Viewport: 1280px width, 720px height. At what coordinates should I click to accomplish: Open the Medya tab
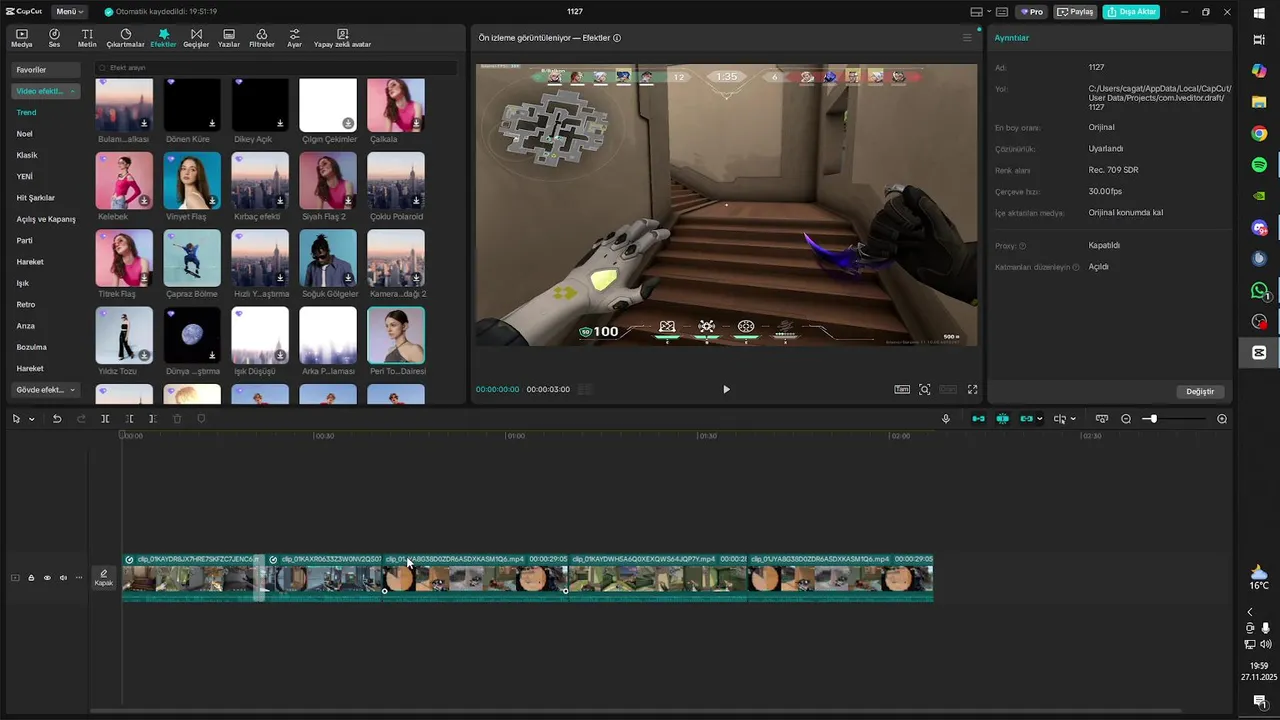pos(21,38)
